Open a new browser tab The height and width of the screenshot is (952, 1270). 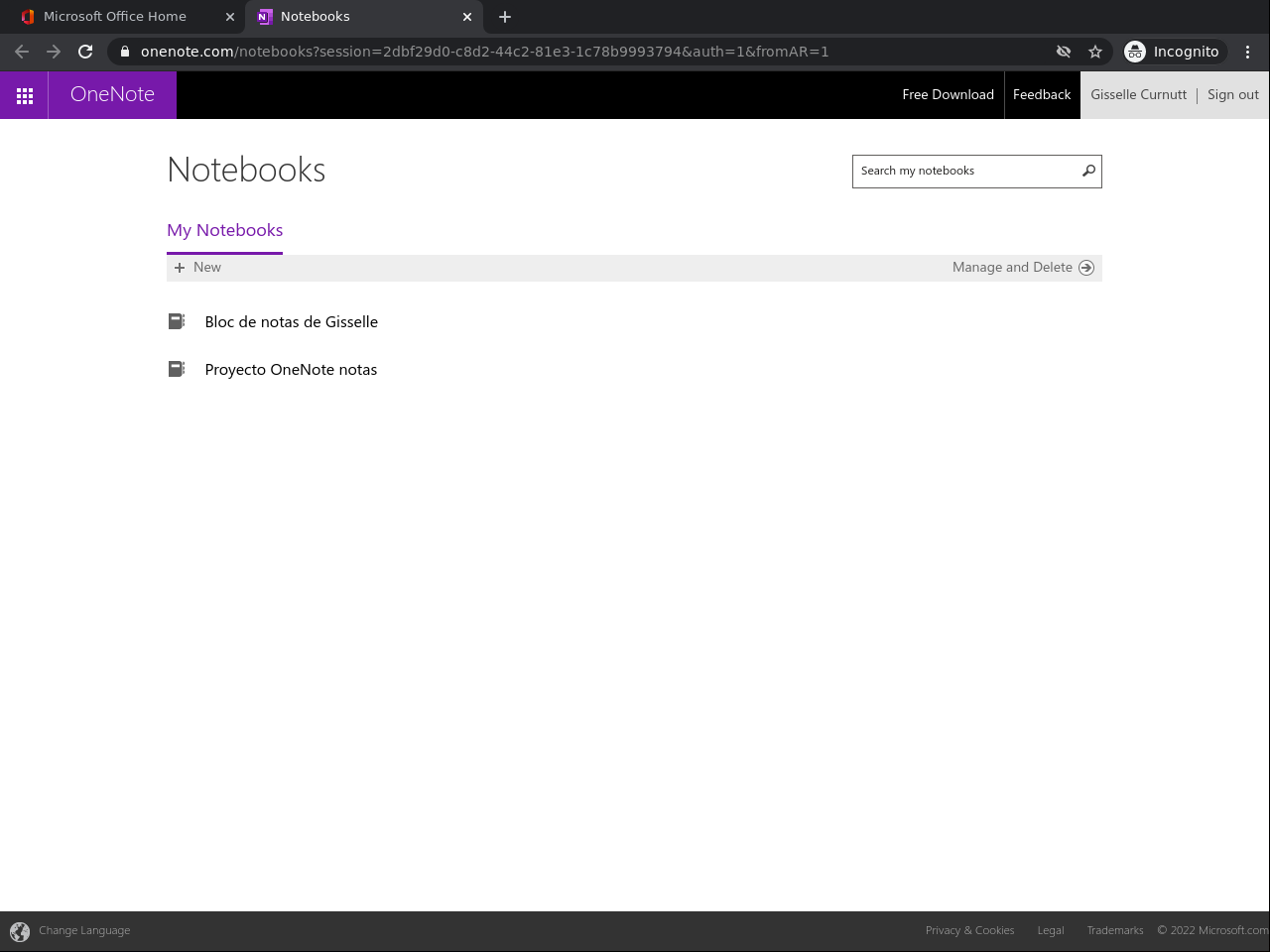coord(505,17)
